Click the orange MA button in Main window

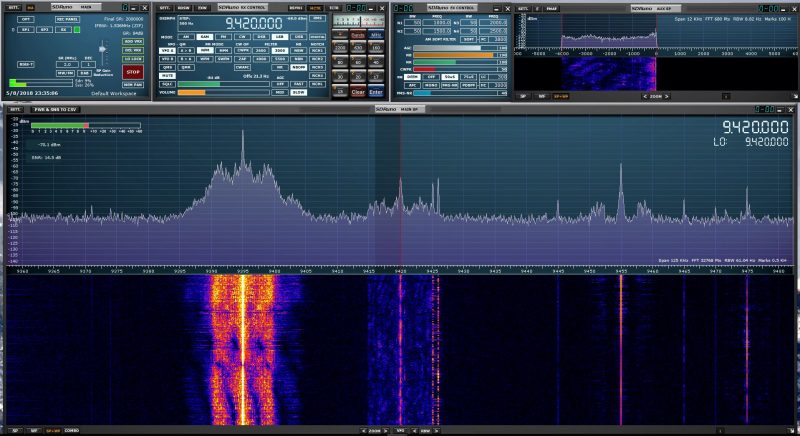[x=30, y=8]
